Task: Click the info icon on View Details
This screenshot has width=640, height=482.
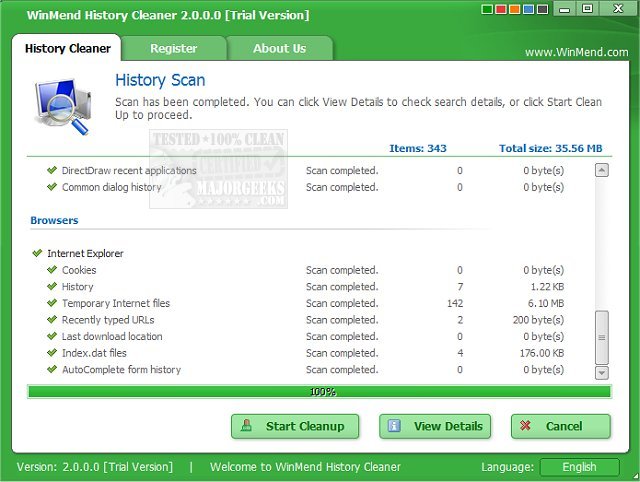Action: pyautogui.click(x=394, y=426)
